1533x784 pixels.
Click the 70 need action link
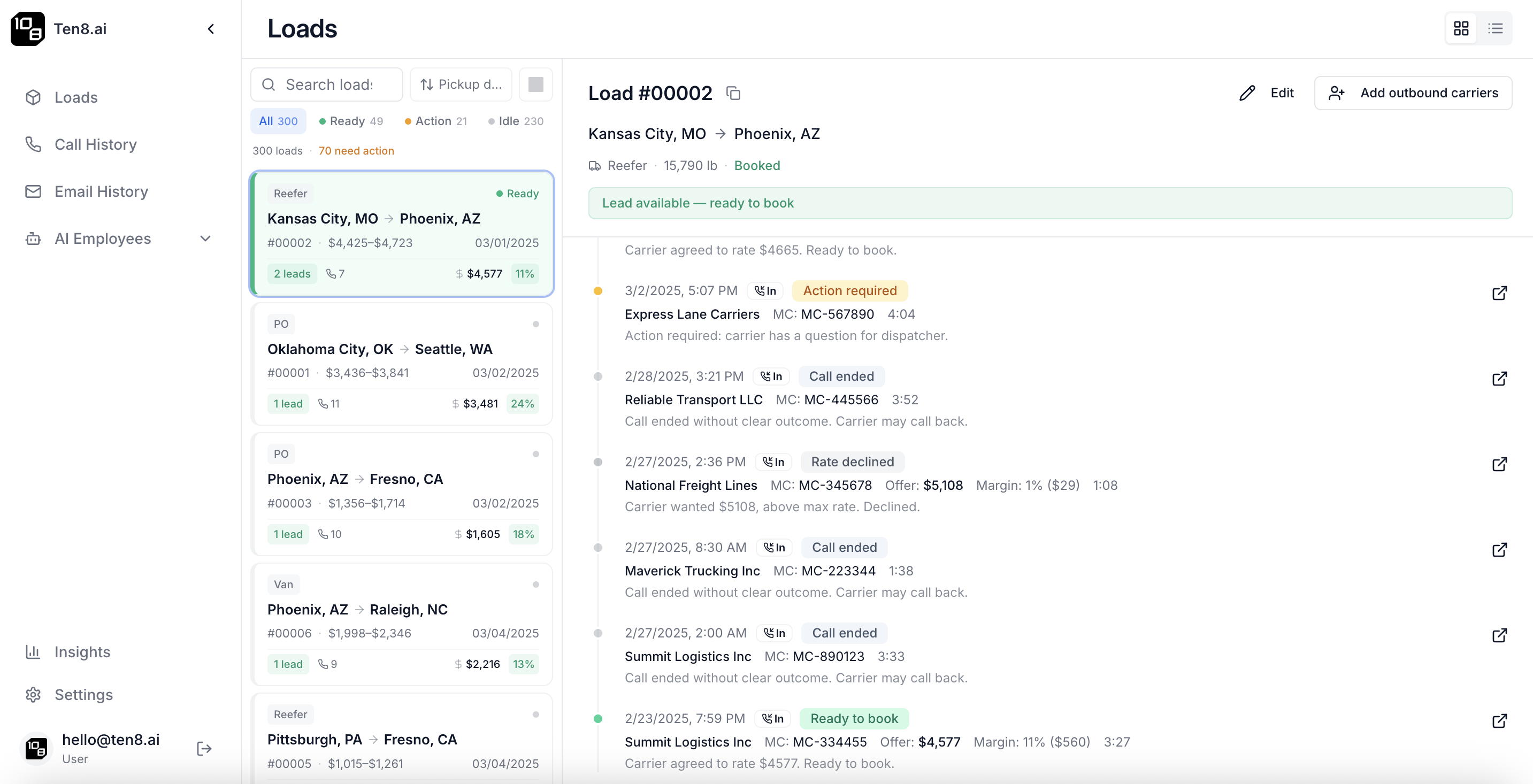click(356, 151)
